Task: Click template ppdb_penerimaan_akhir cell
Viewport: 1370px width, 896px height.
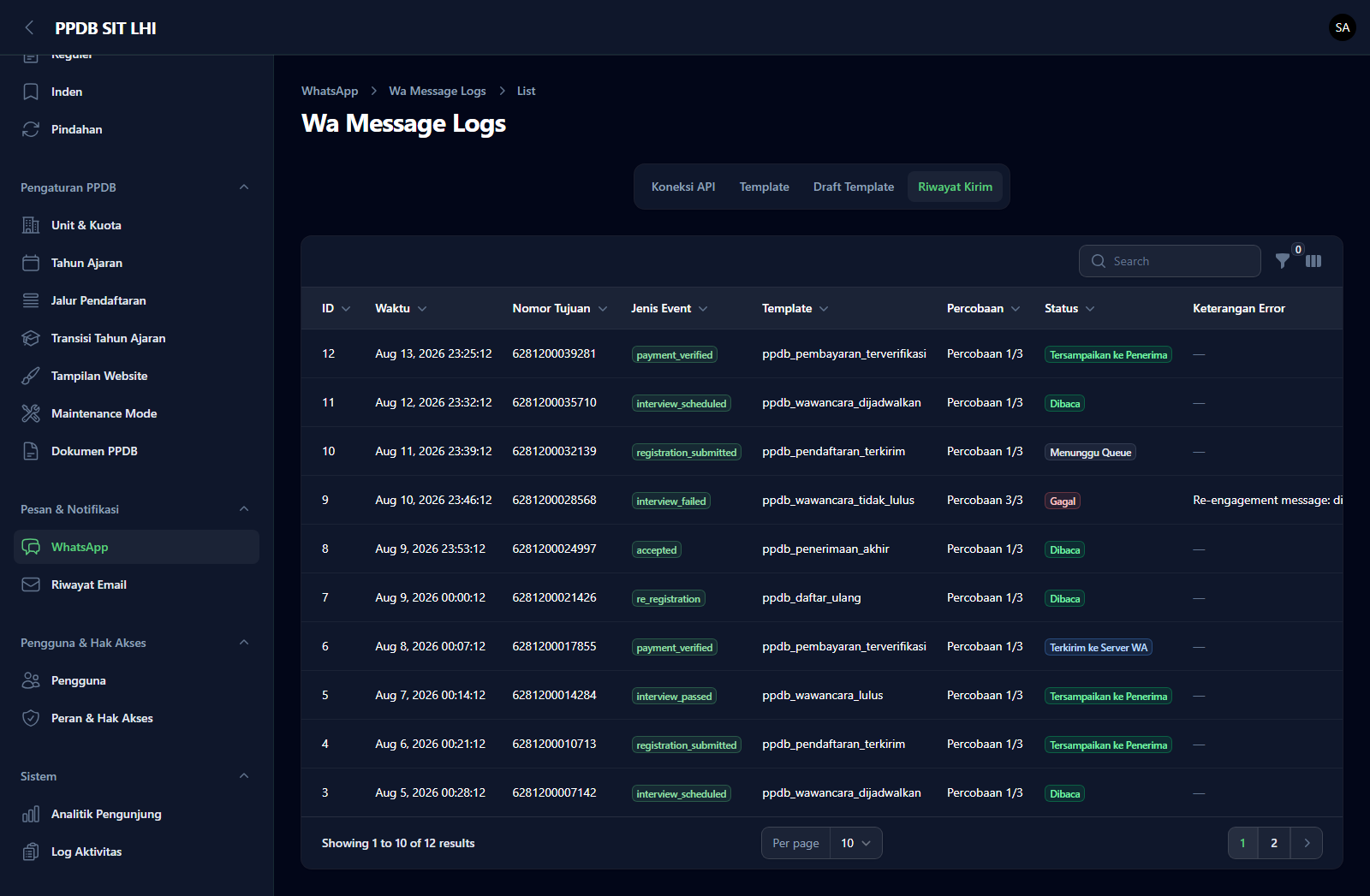Action: [825, 549]
